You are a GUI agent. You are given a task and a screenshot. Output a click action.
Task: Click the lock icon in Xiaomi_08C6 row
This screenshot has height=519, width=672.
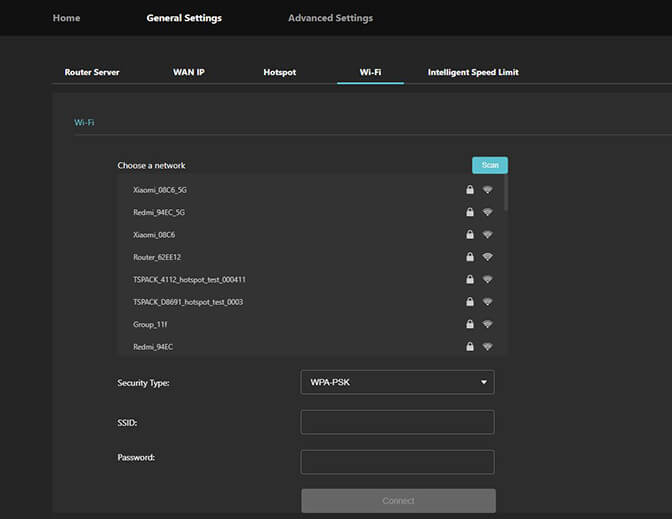coord(470,234)
